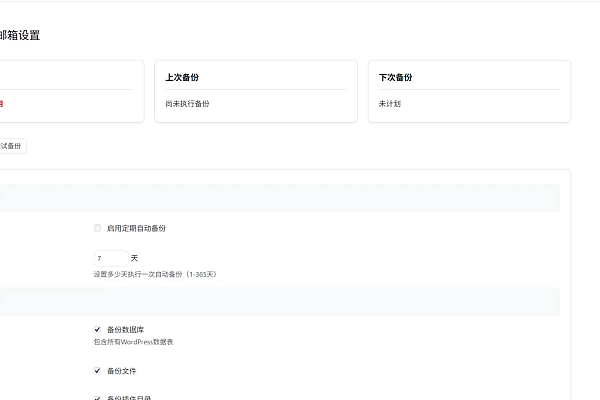Click the 天 unit label

point(134,258)
